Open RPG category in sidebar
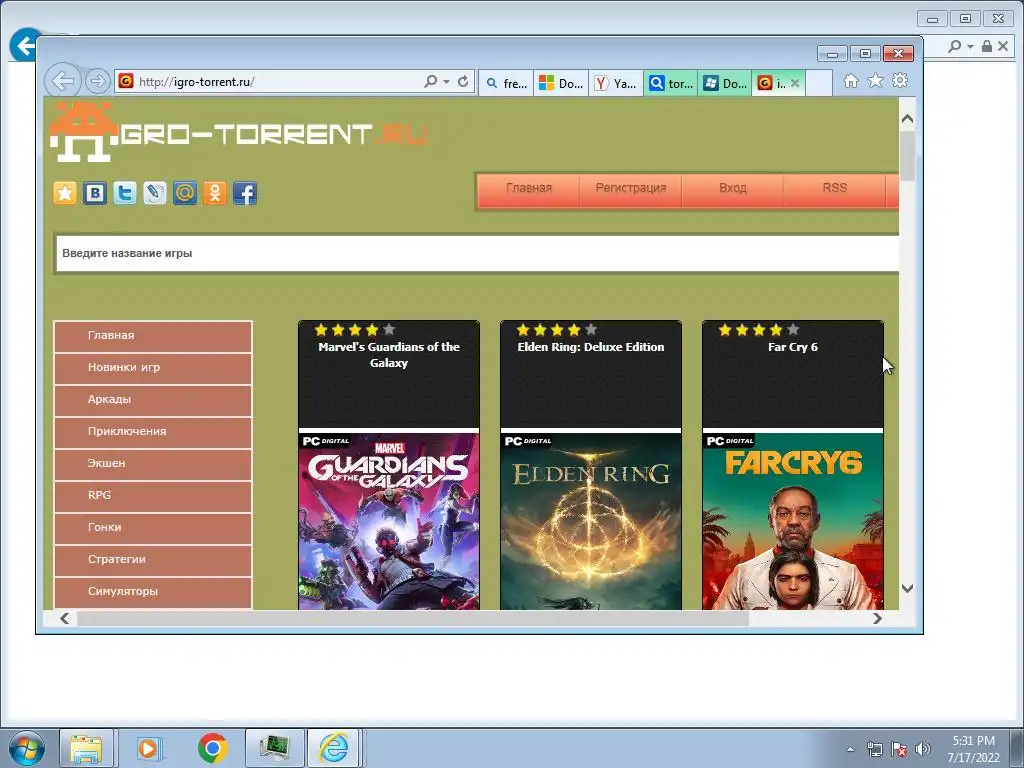The image size is (1024, 768). [x=153, y=496]
